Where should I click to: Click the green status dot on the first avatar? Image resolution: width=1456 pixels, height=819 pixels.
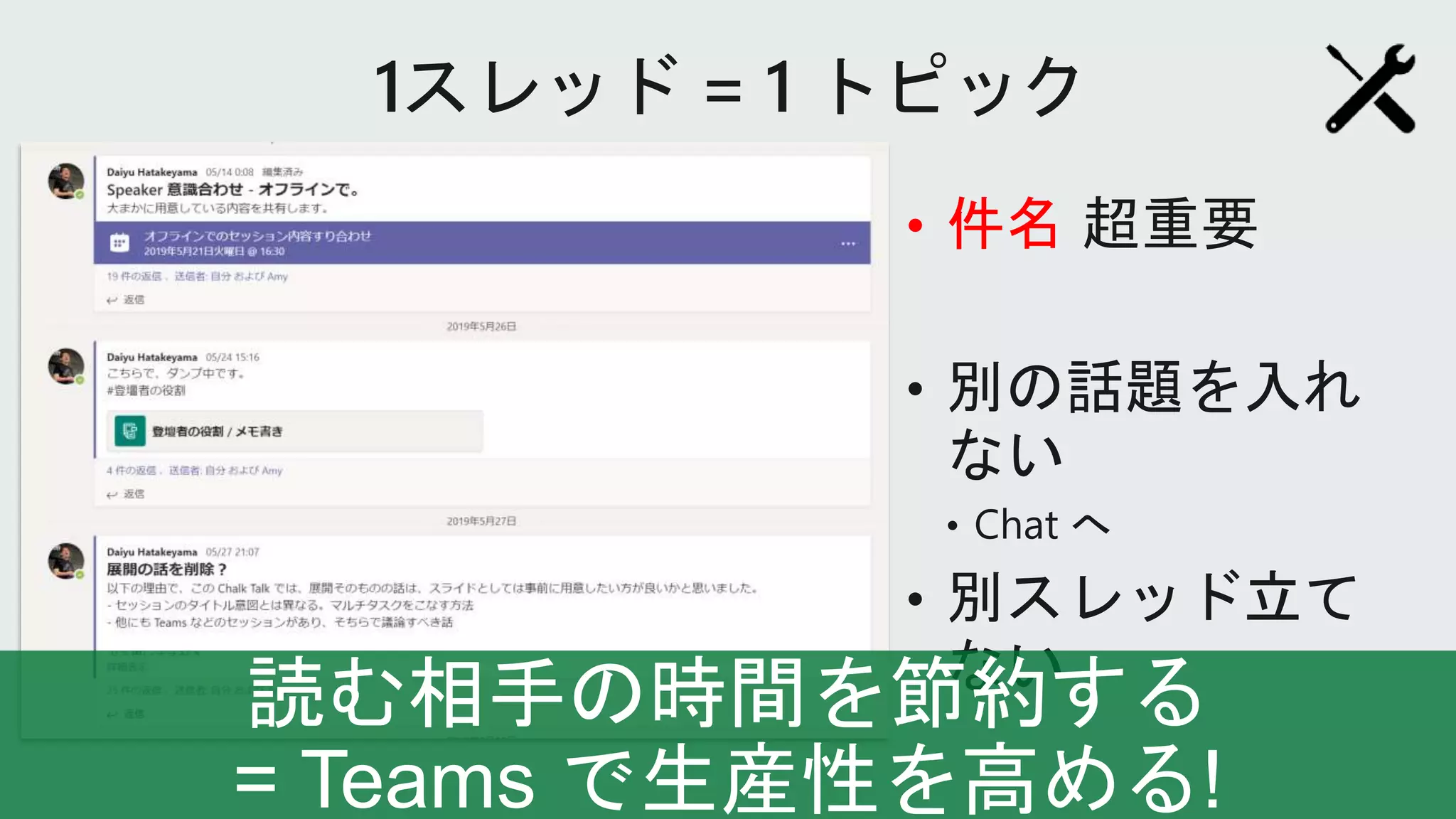click(x=80, y=195)
